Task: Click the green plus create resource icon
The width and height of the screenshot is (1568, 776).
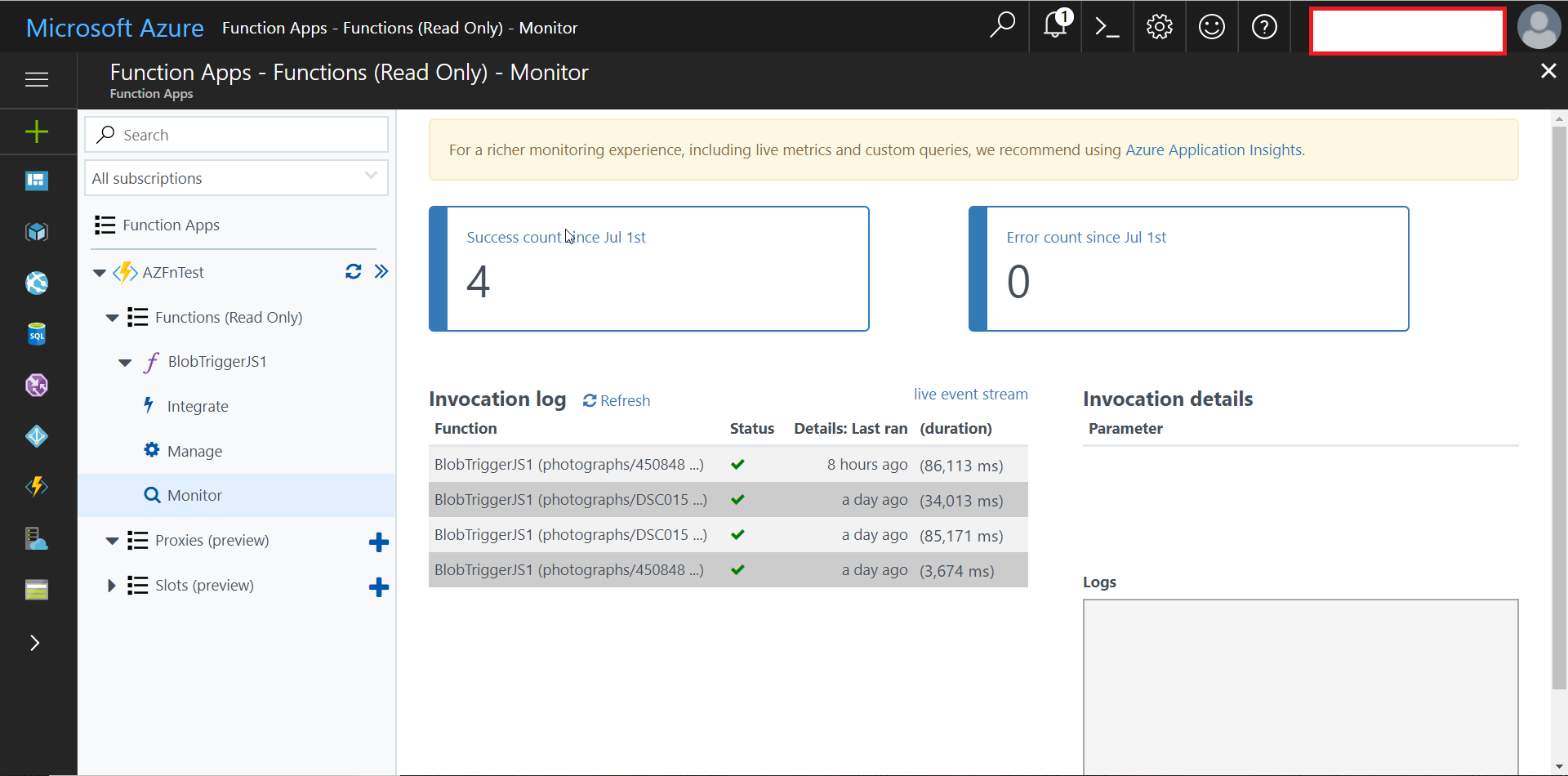Action: tap(37, 132)
